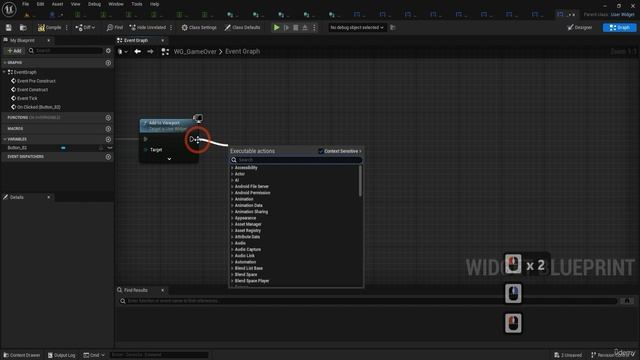Click Executable actions search field
The height and width of the screenshot is (360, 640).
click(296, 160)
